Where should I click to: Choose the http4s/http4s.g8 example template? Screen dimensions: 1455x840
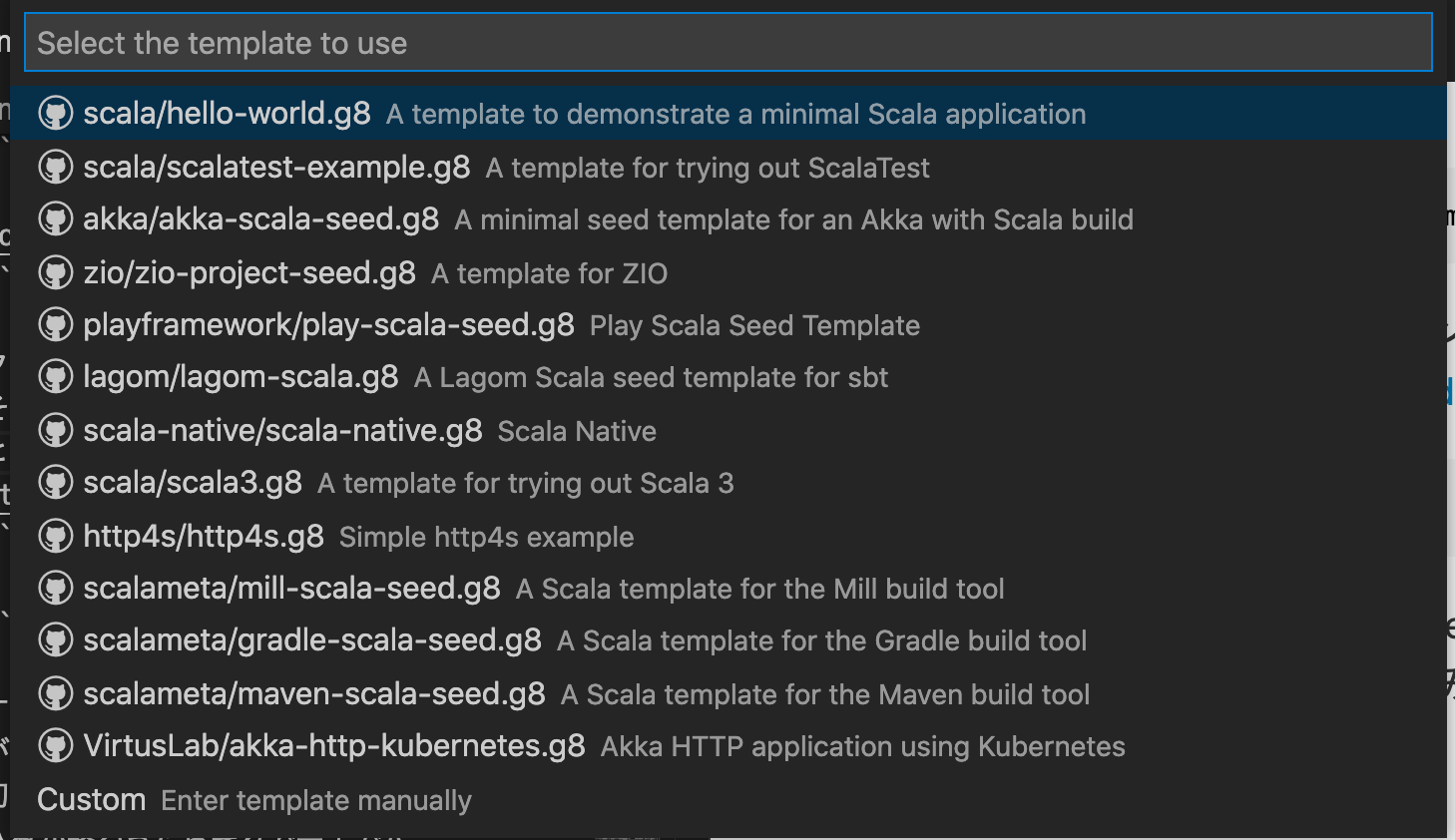coord(202,536)
